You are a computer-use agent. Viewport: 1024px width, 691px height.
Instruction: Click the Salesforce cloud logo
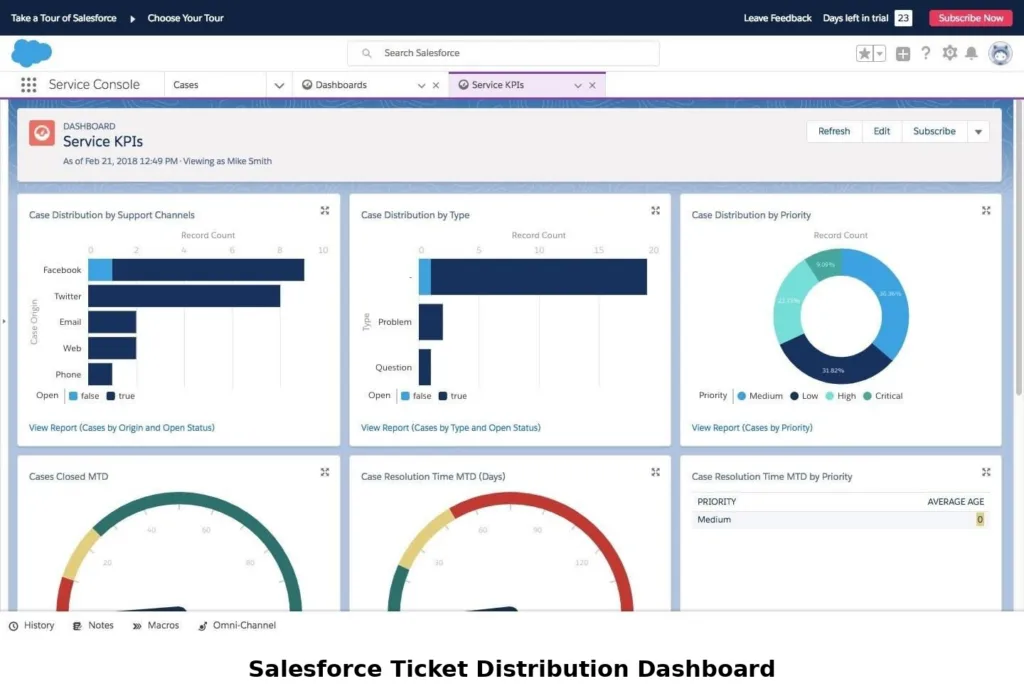click(x=31, y=53)
